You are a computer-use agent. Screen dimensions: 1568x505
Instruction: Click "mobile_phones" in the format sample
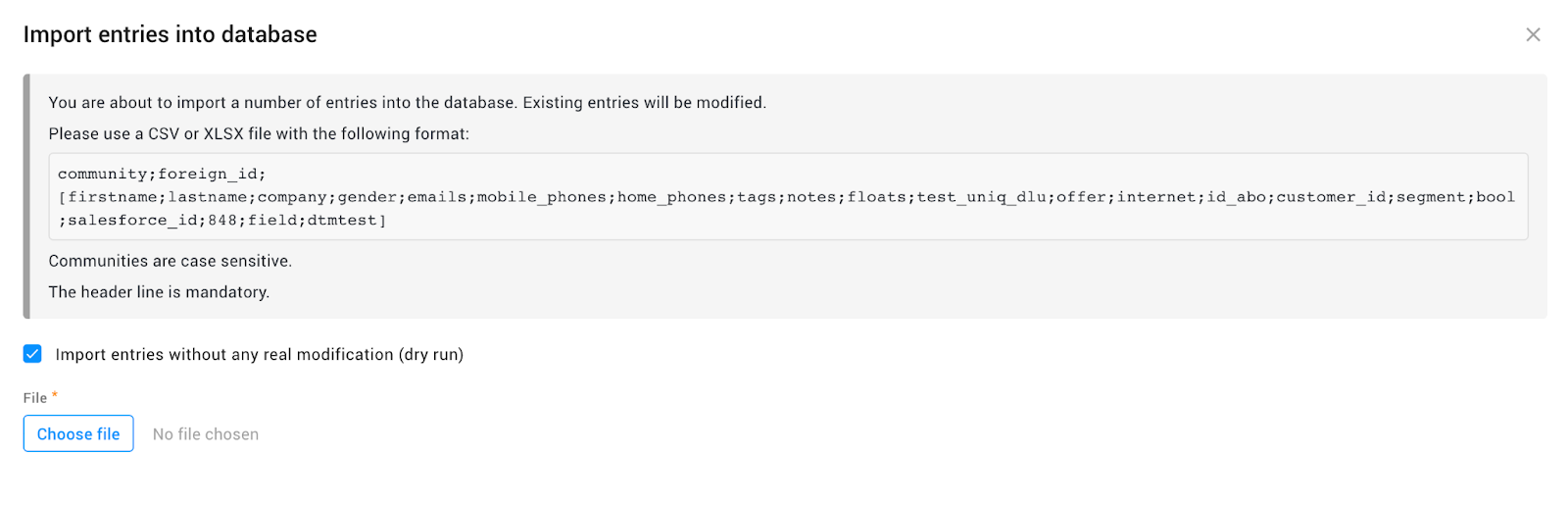542,197
